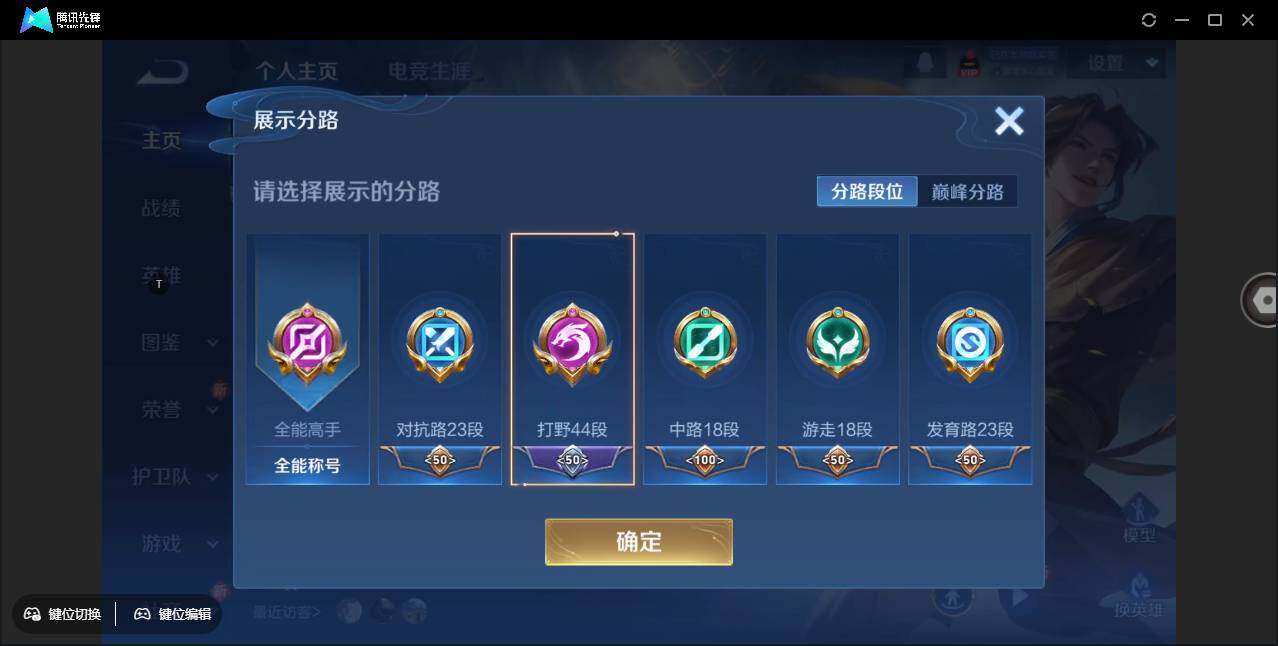
Task: Open the 个人主页 tab
Action: click(297, 72)
